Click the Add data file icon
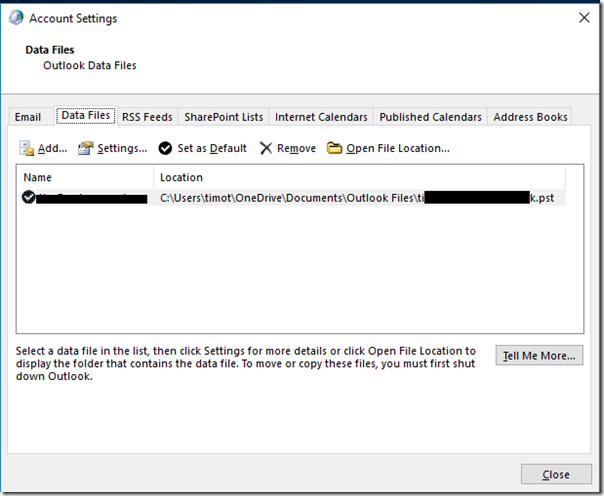 pos(27,148)
